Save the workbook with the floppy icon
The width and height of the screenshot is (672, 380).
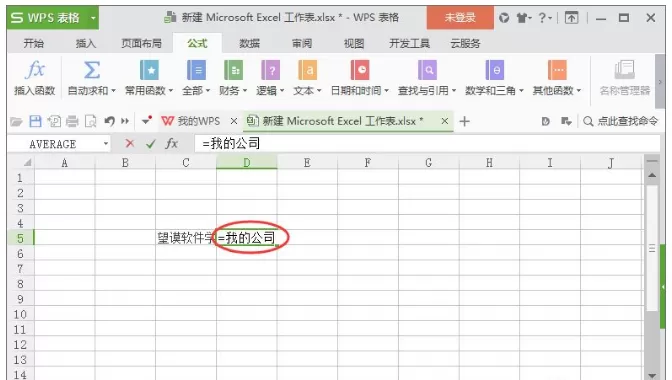(x=35, y=122)
